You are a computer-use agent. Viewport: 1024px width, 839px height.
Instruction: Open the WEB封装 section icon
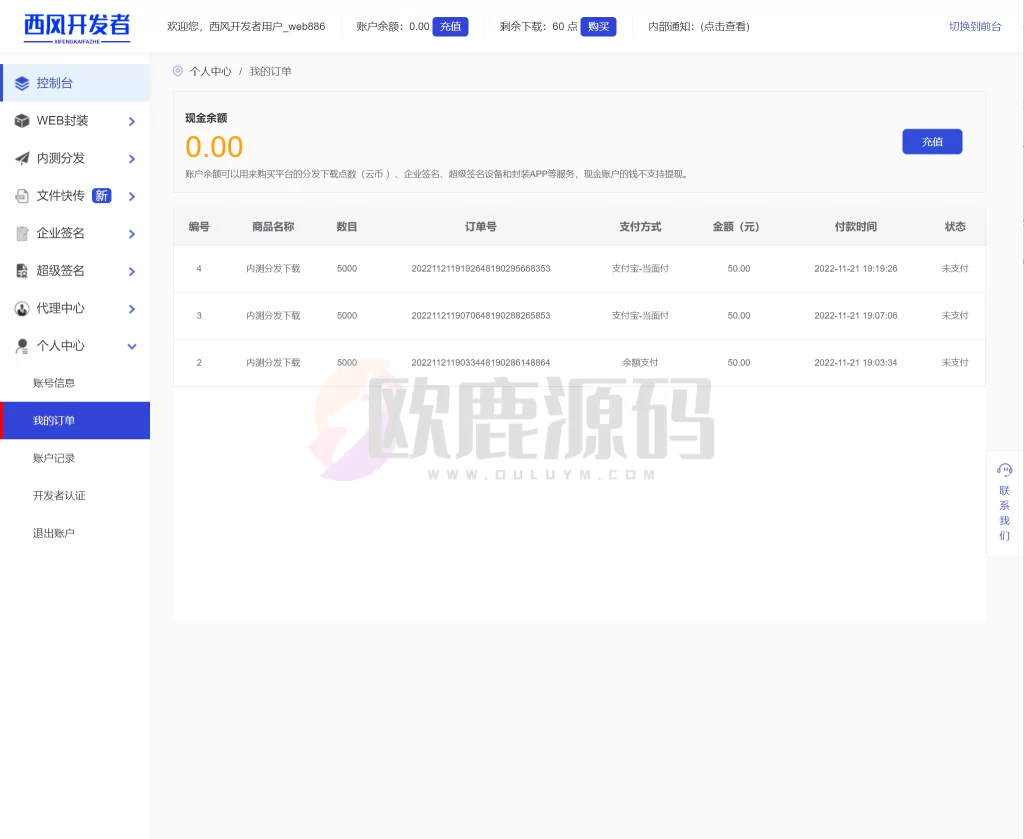click(20, 120)
